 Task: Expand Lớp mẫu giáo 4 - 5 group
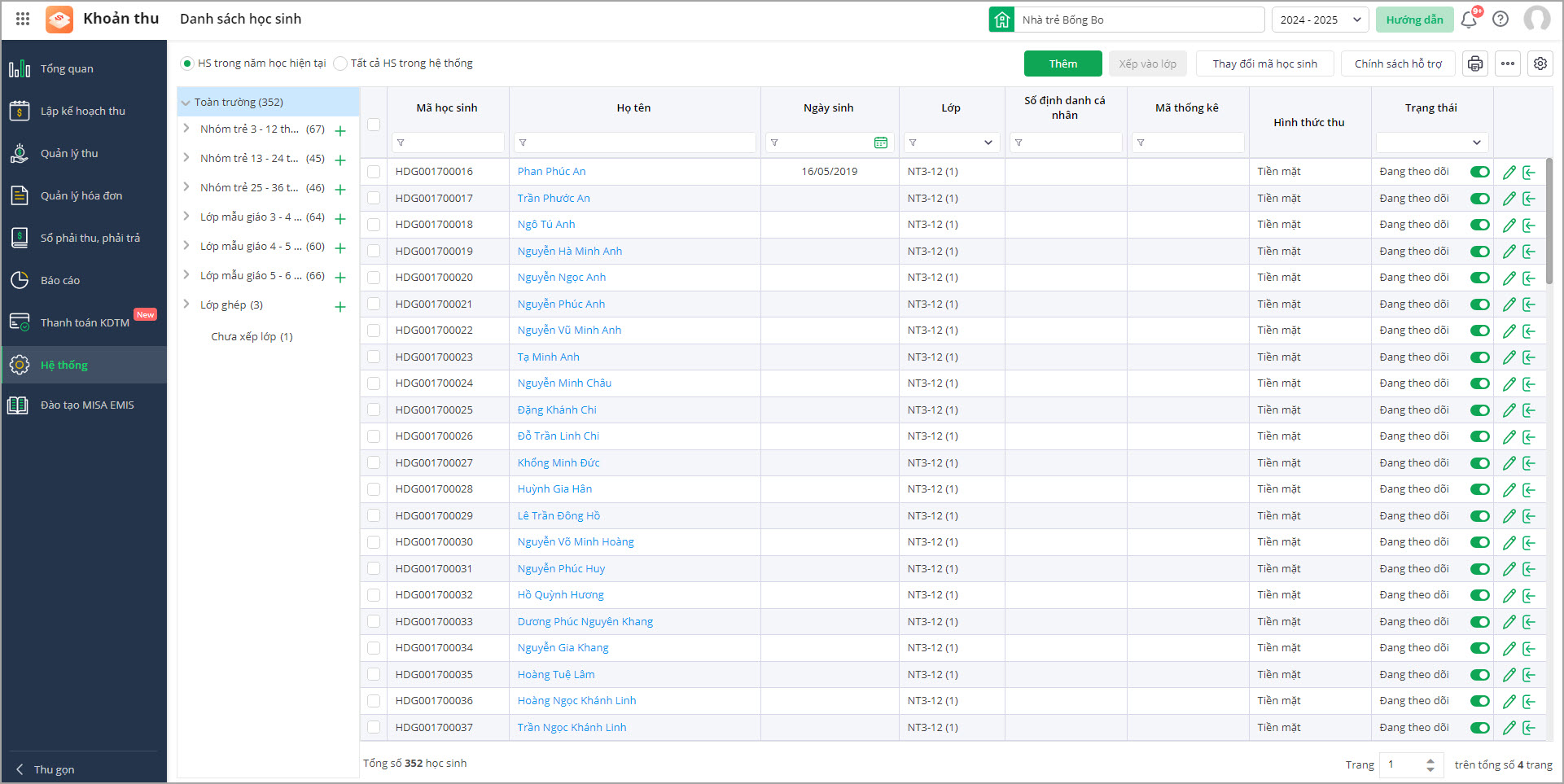click(x=186, y=246)
